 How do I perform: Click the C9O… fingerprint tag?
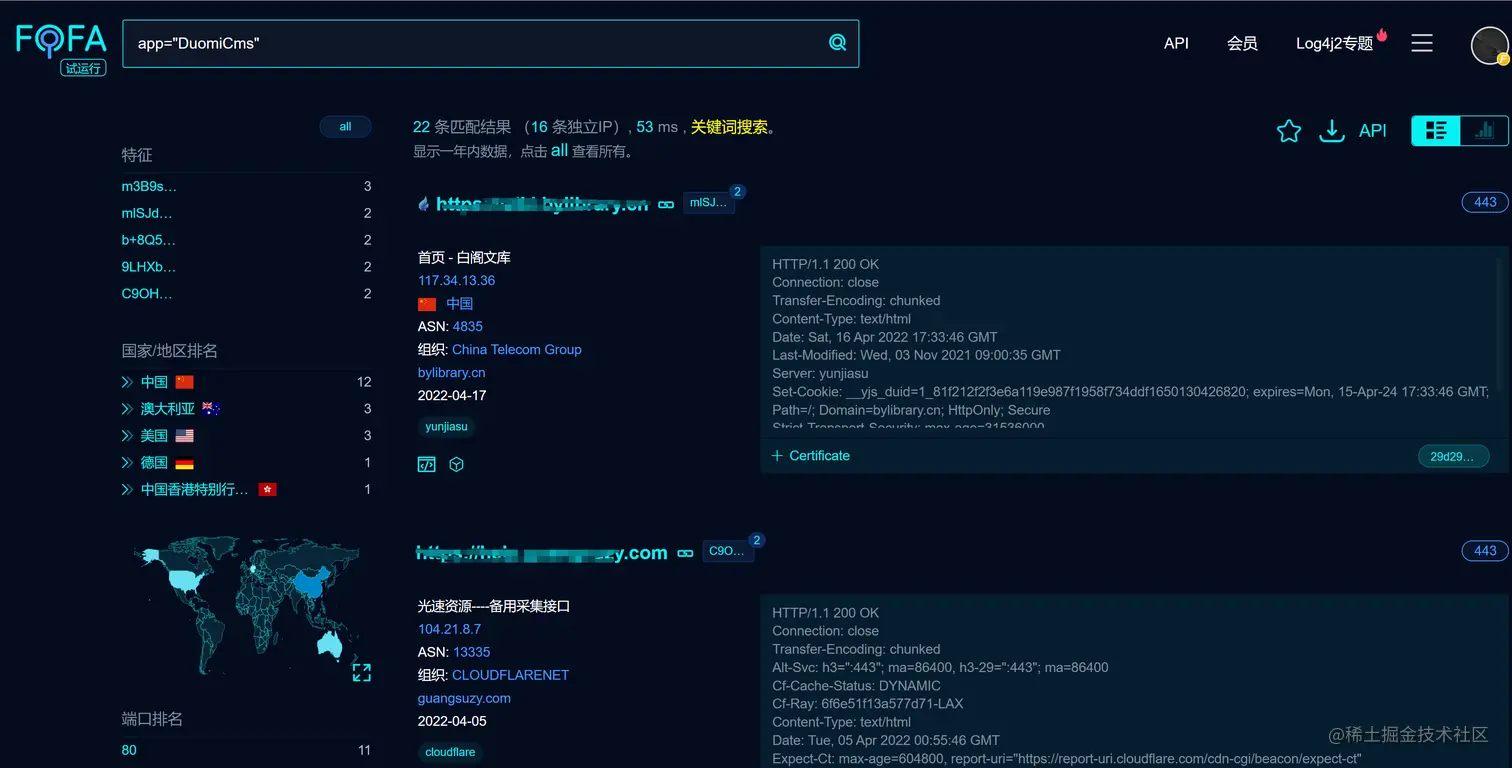pyautogui.click(x=728, y=551)
